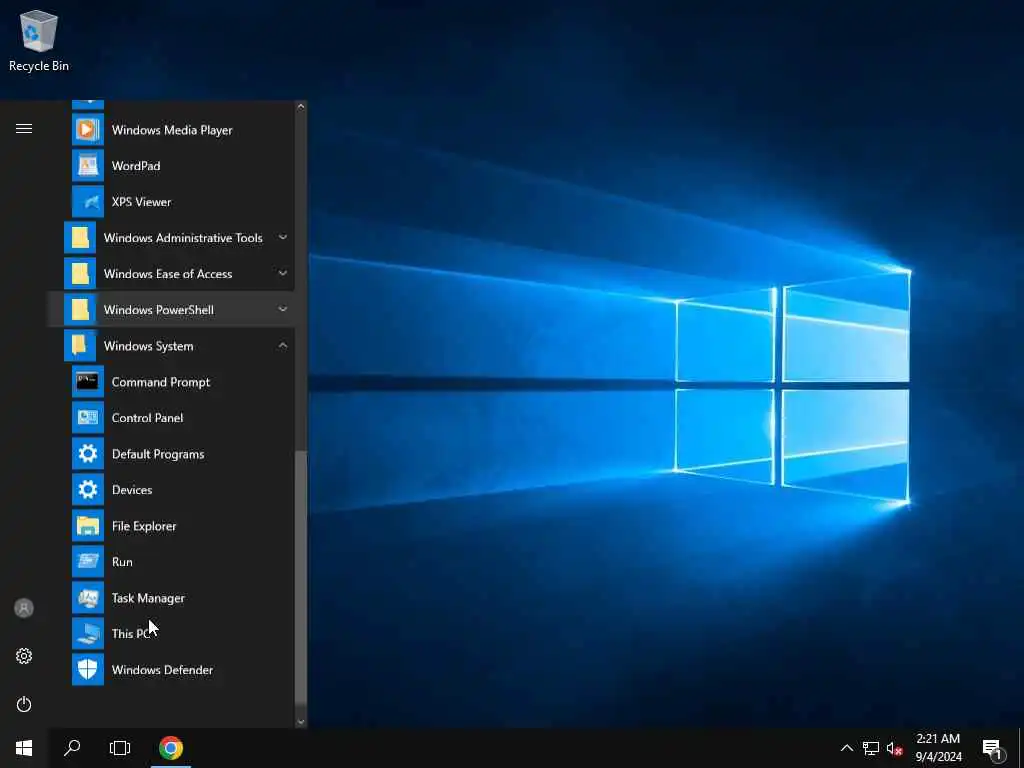This screenshot has width=1024, height=768.
Task: Click the This PC icon
Action: pyautogui.click(x=88, y=633)
